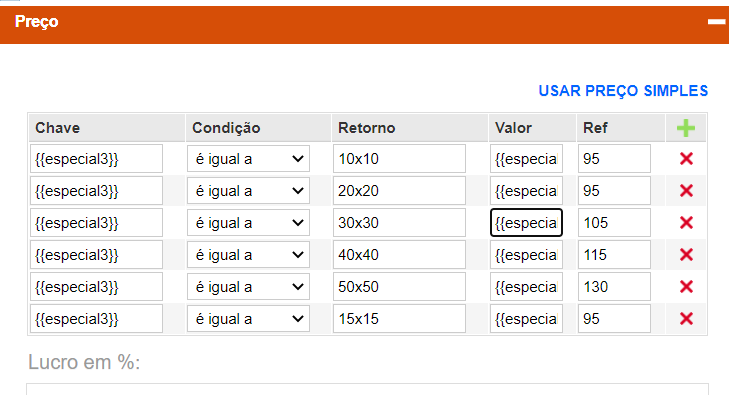The height and width of the screenshot is (395, 729).
Task: Focus the Ref field with value 105
Action: (x=614, y=223)
